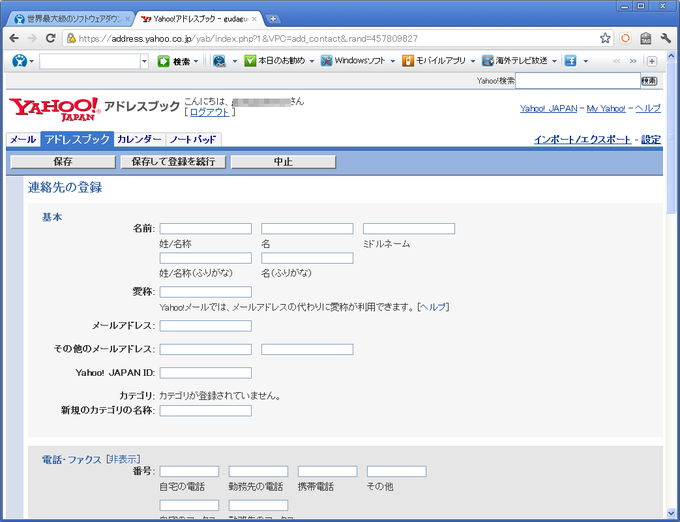Click the Yahoo!検索 text box
Screen dimensions: 680x522
coord(578,81)
